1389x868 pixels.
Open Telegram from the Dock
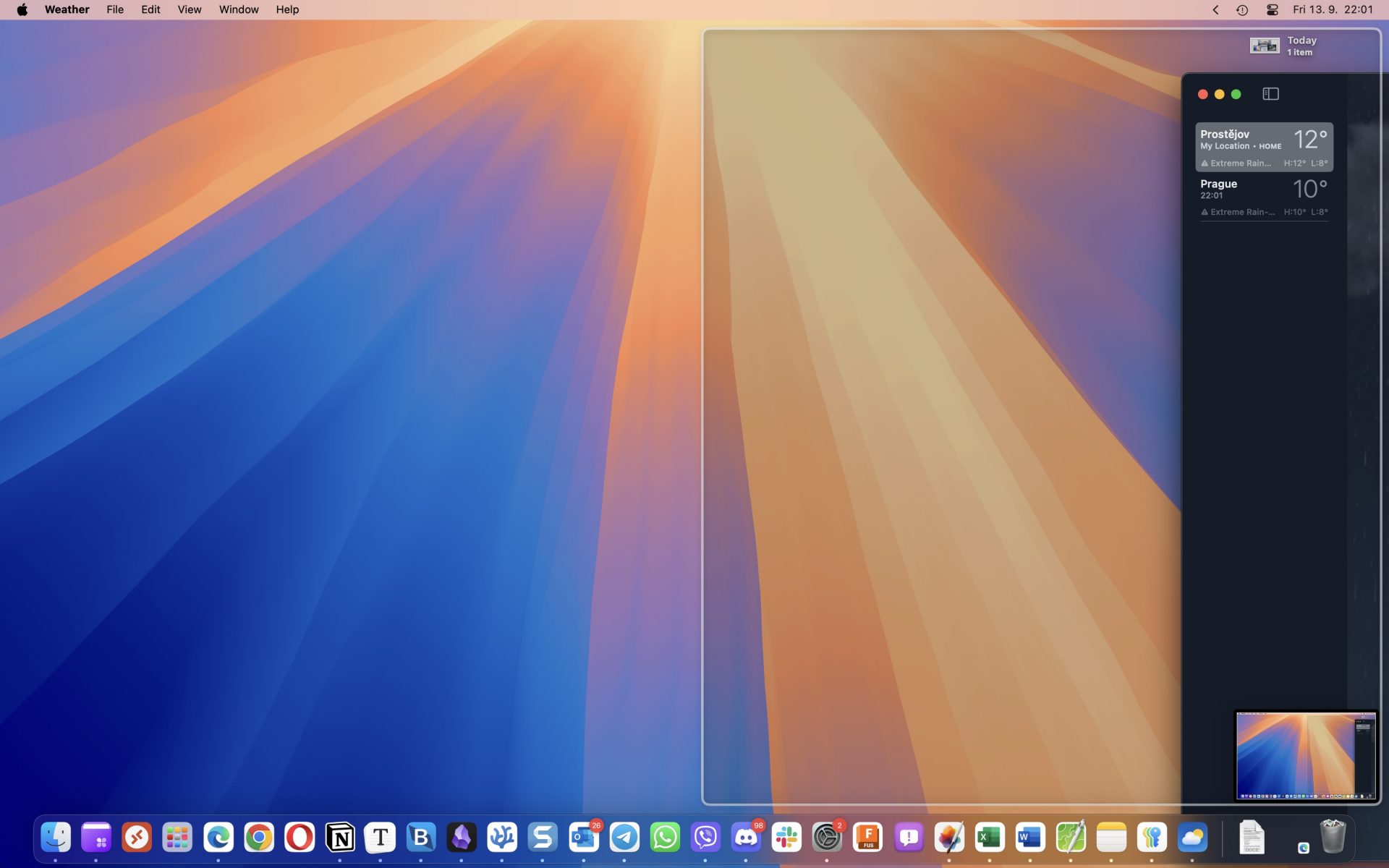pos(624,838)
